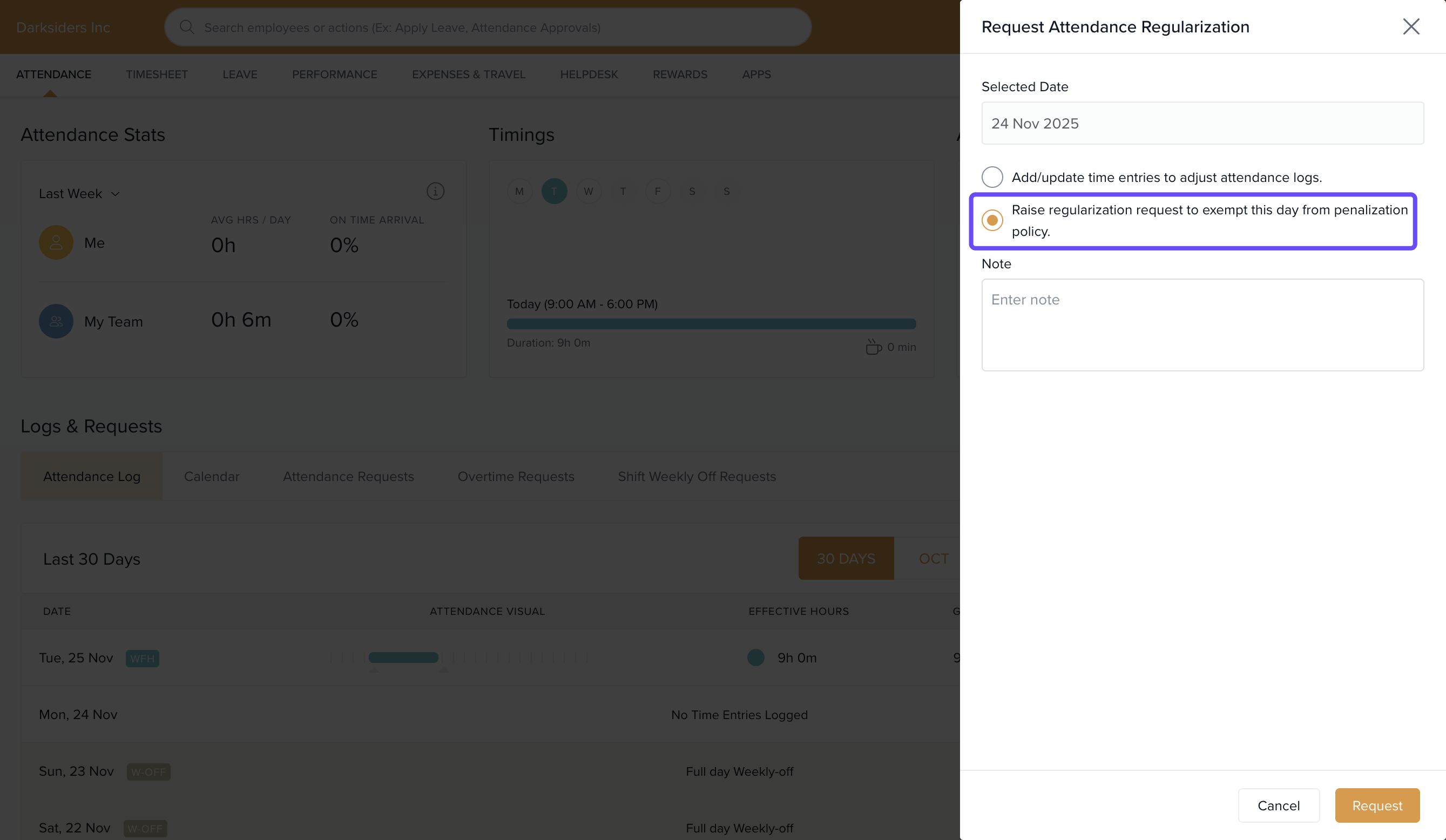
Task: Expand the Last Week dropdown
Action: coord(79,194)
